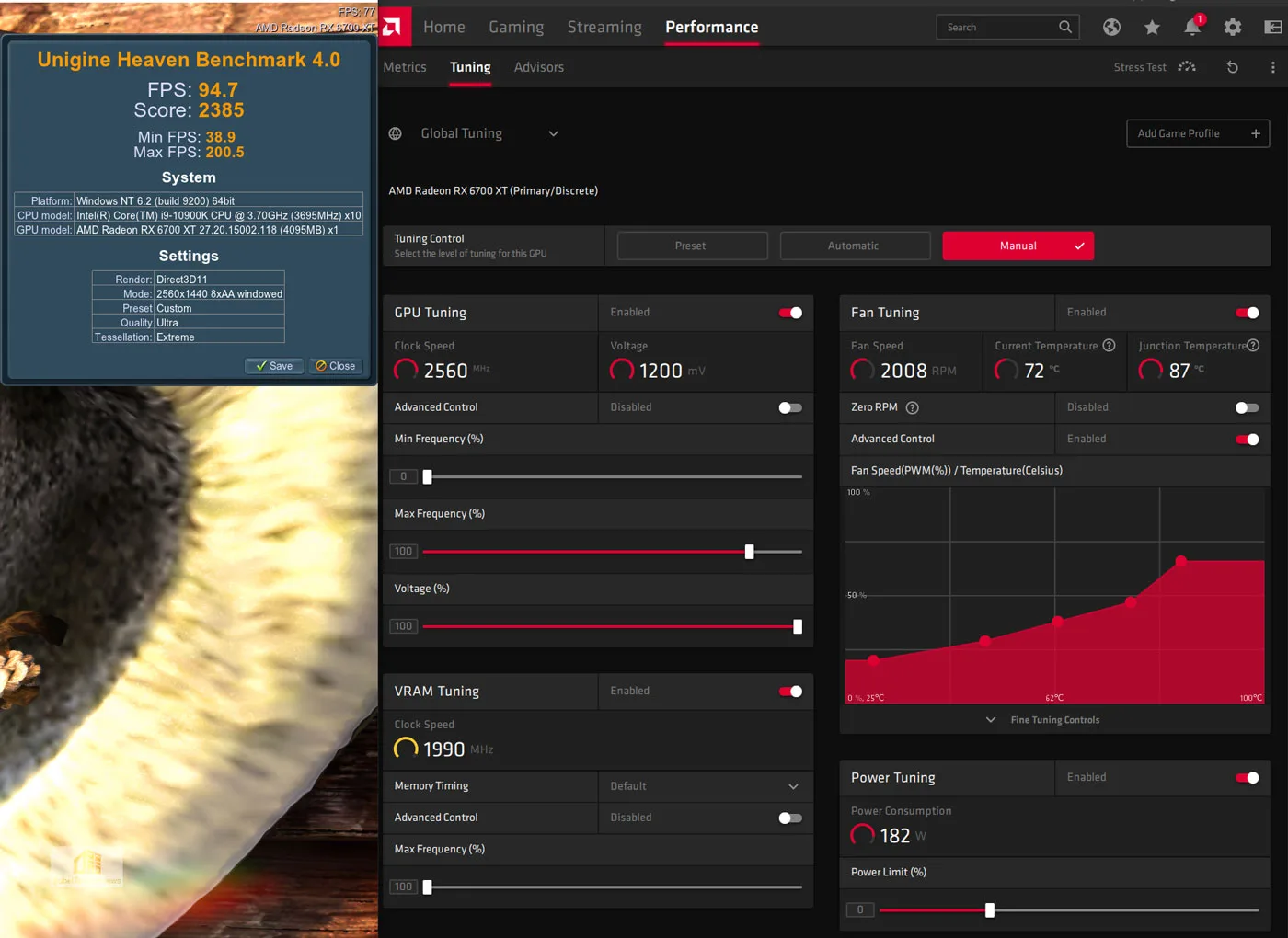Click the VRAM Max Frequency slider handle
The image size is (1288, 938).
pyautogui.click(x=427, y=887)
